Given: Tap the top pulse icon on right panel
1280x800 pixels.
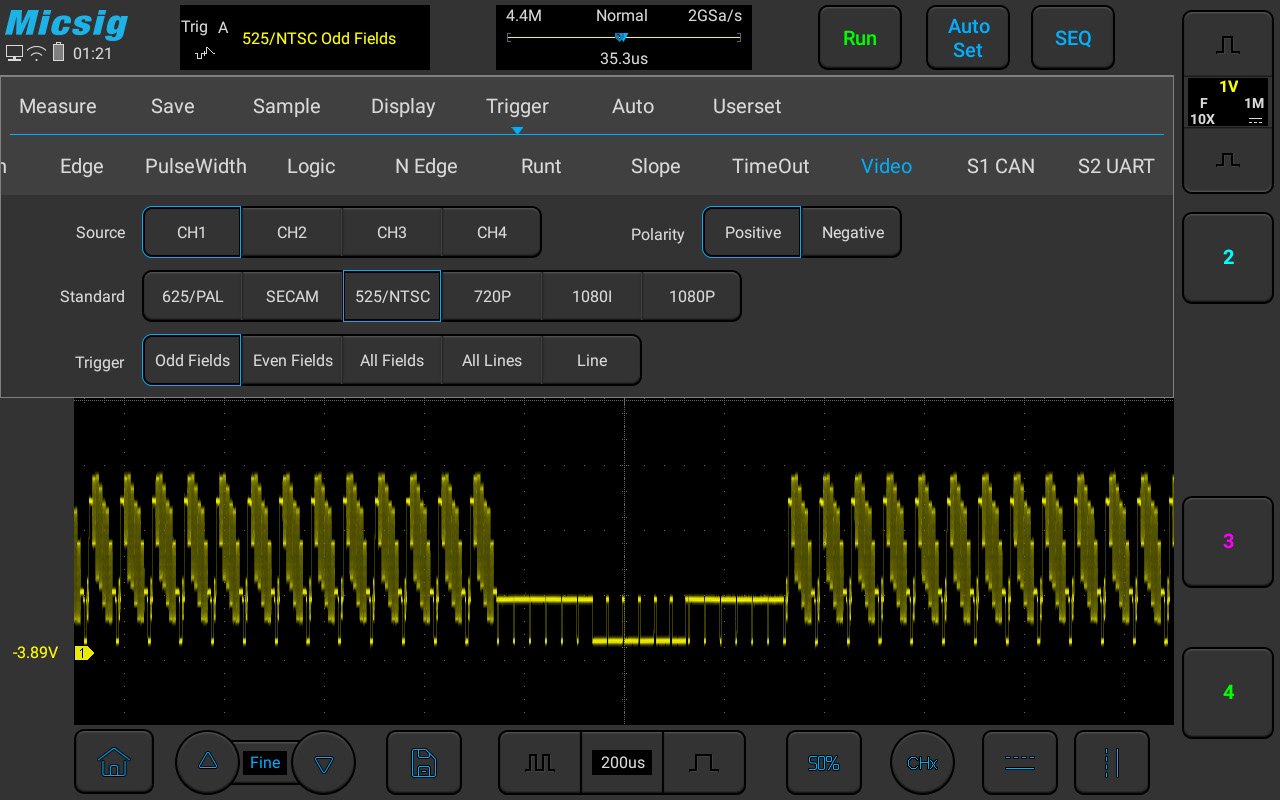Looking at the screenshot, I should pos(1228,45).
